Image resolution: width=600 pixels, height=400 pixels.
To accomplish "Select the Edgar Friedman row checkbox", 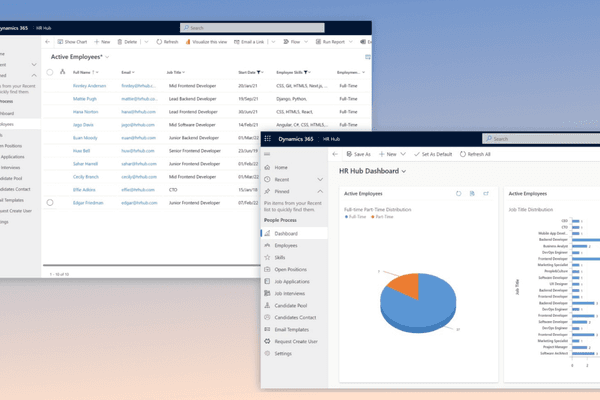I will click(50, 202).
